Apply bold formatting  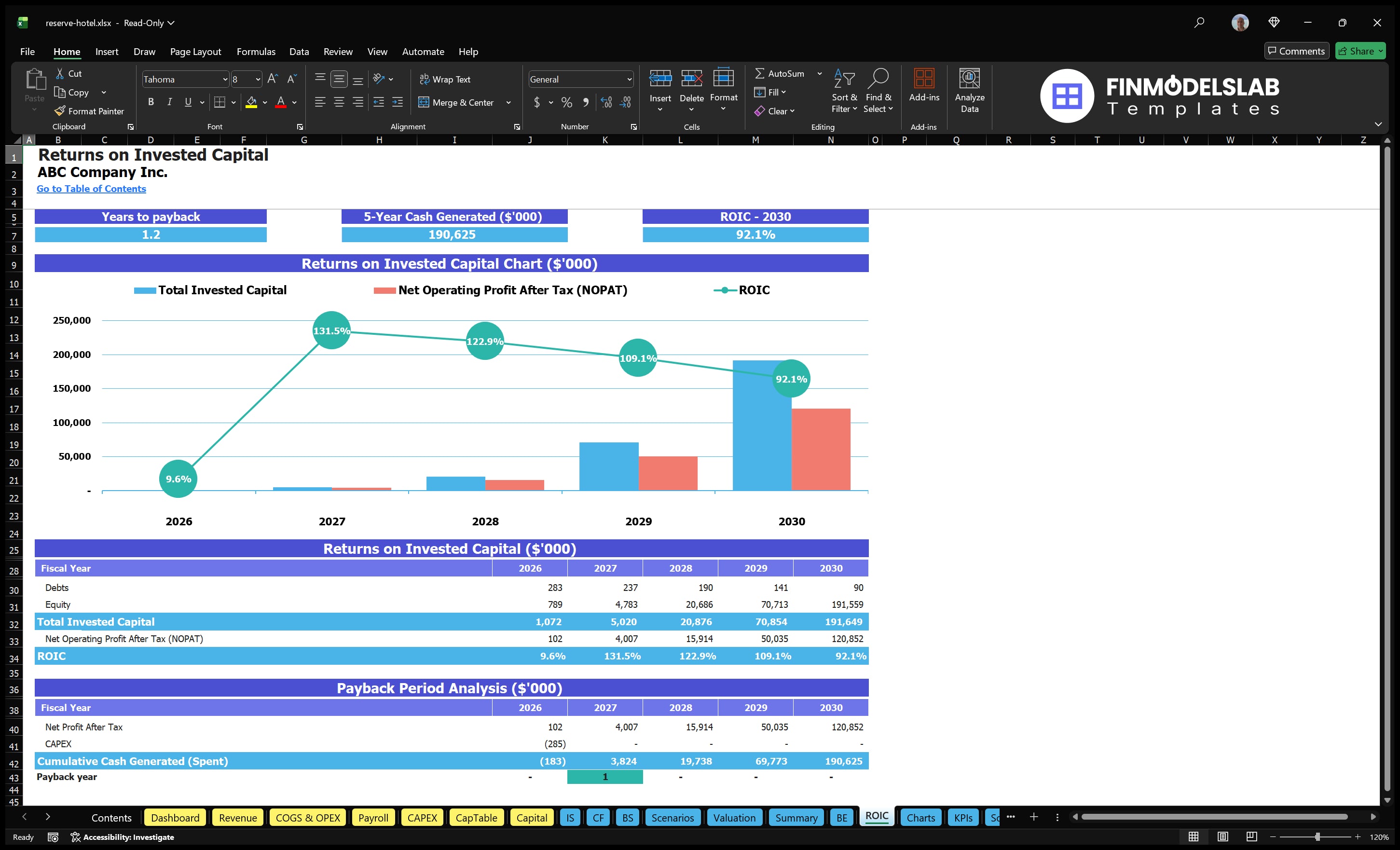coord(151,102)
